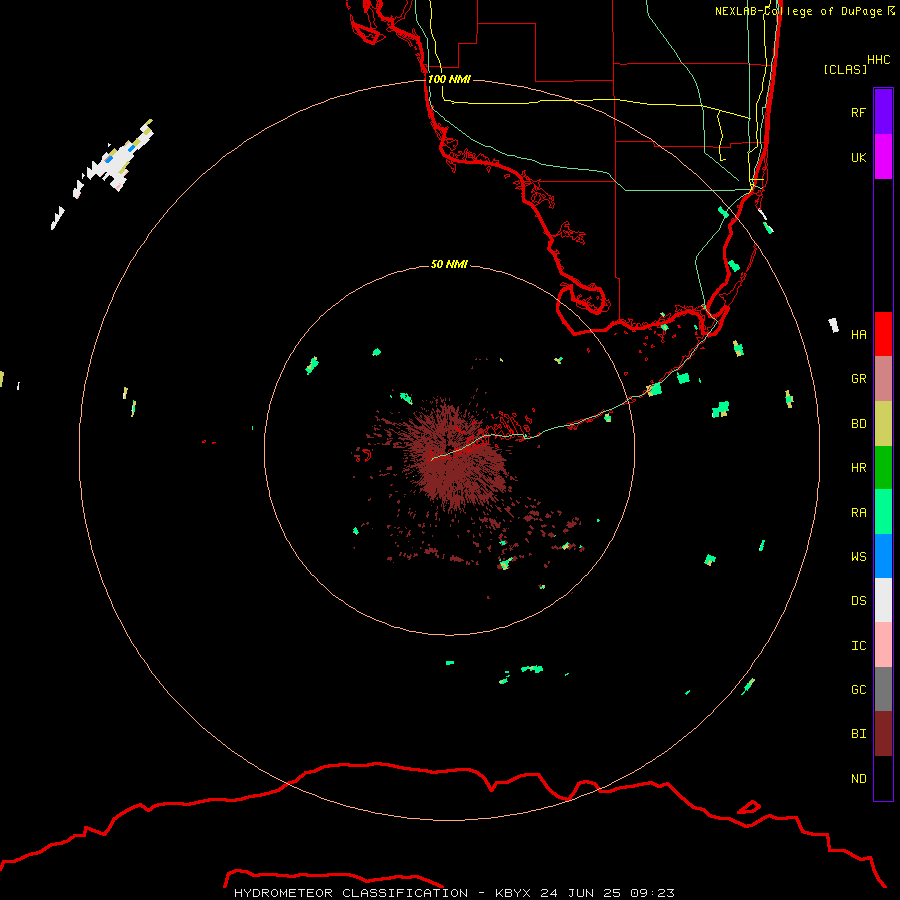Click the "HA" legend label
Screen dimensions: 900x900
[858, 334]
